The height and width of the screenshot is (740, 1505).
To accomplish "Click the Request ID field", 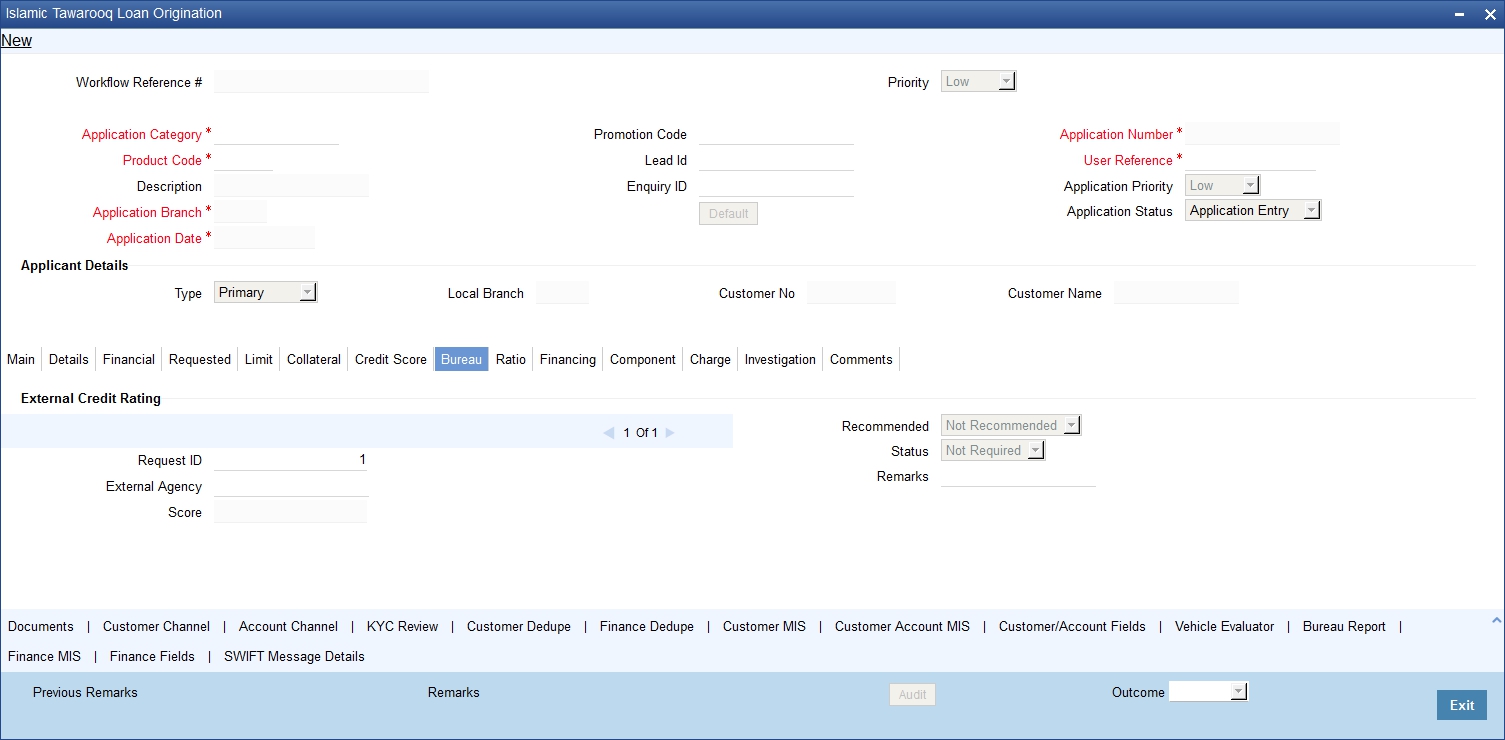I will pyautogui.click(x=291, y=460).
